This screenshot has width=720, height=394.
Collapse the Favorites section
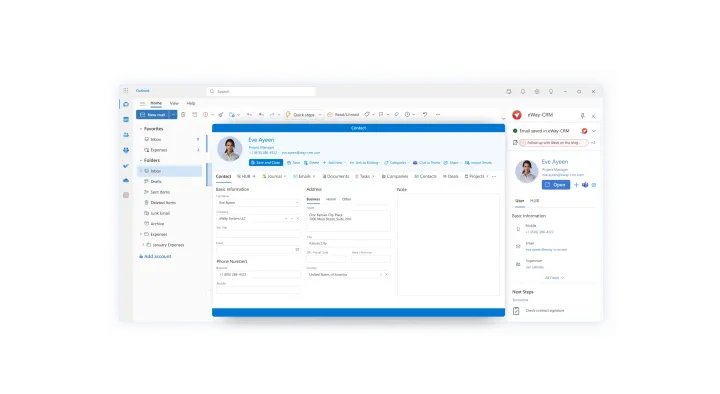tap(141, 129)
